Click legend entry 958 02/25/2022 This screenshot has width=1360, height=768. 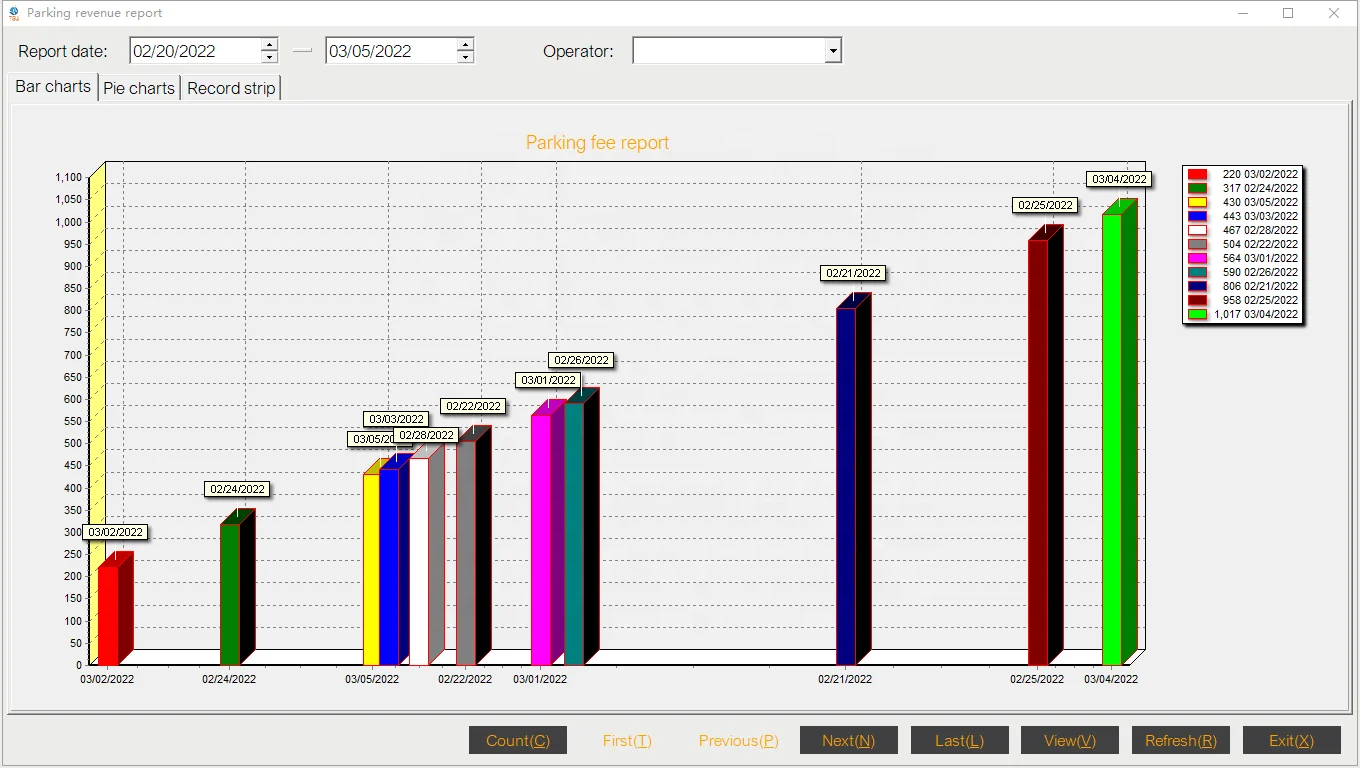(1243, 300)
